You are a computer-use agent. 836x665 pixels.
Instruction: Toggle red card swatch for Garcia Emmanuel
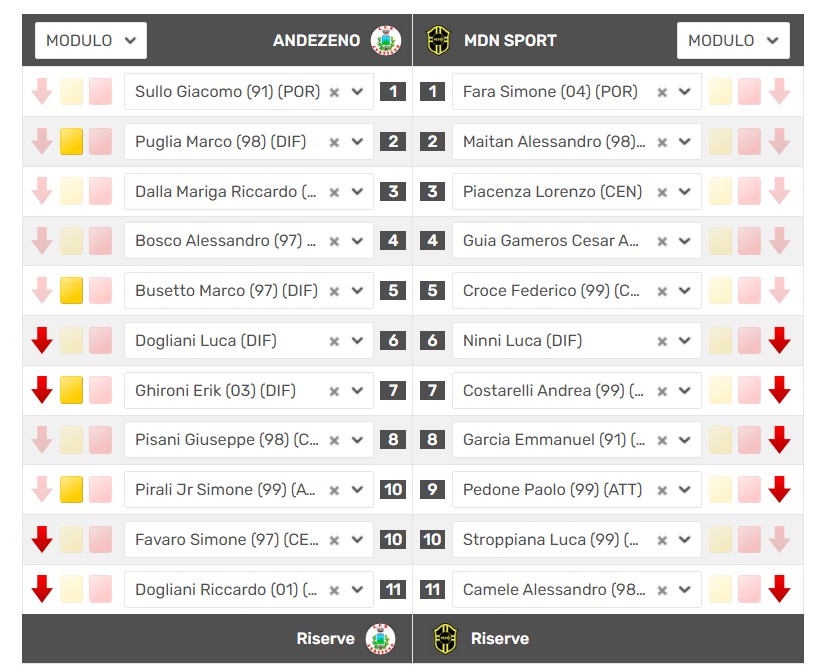point(749,440)
